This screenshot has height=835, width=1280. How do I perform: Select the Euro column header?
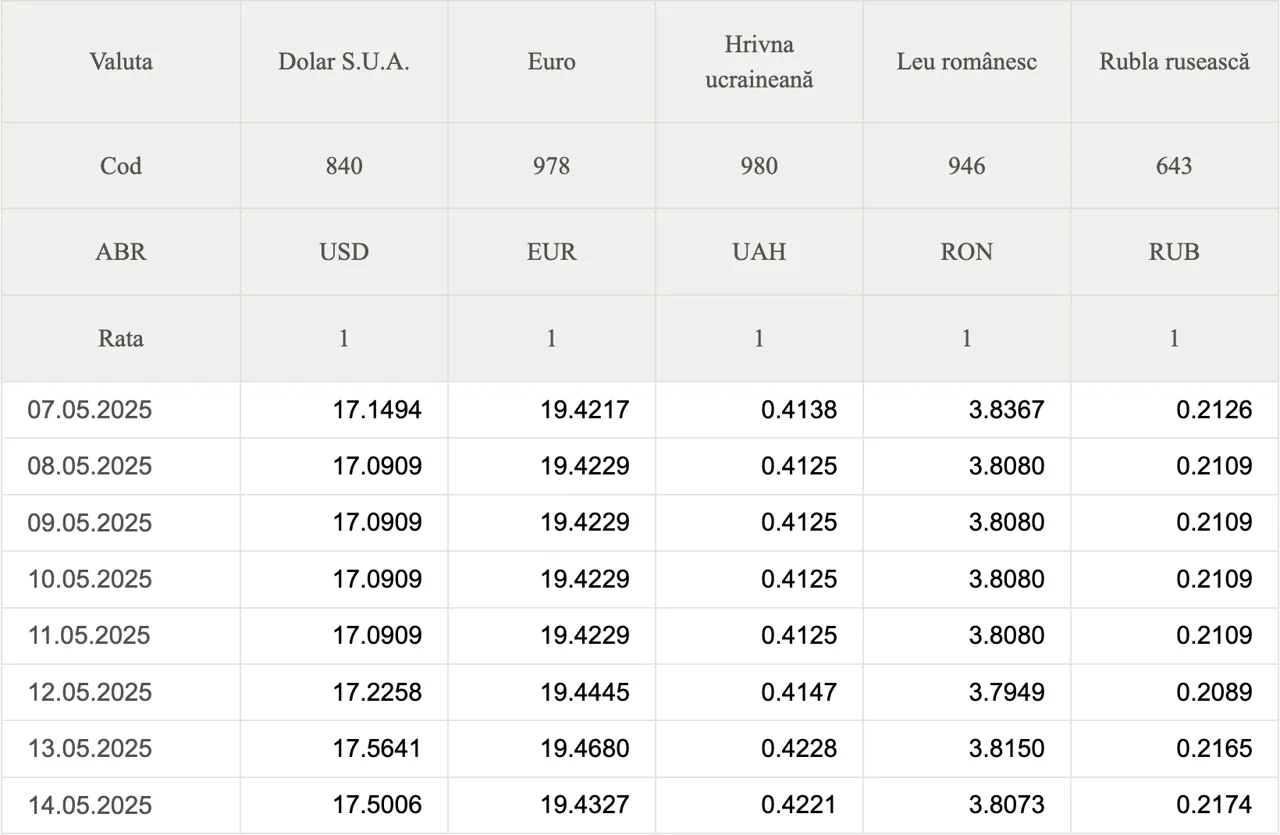pos(552,62)
